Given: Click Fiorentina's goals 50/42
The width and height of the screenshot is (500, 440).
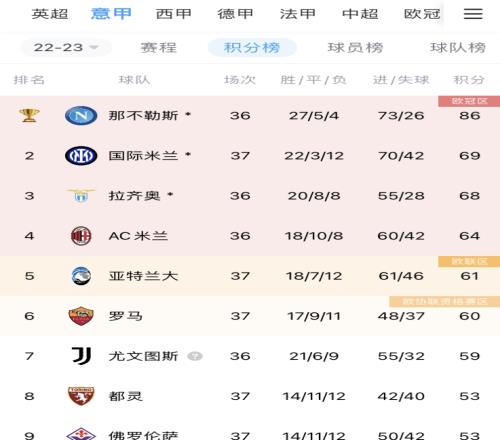Looking at the screenshot, I should 401,435.
